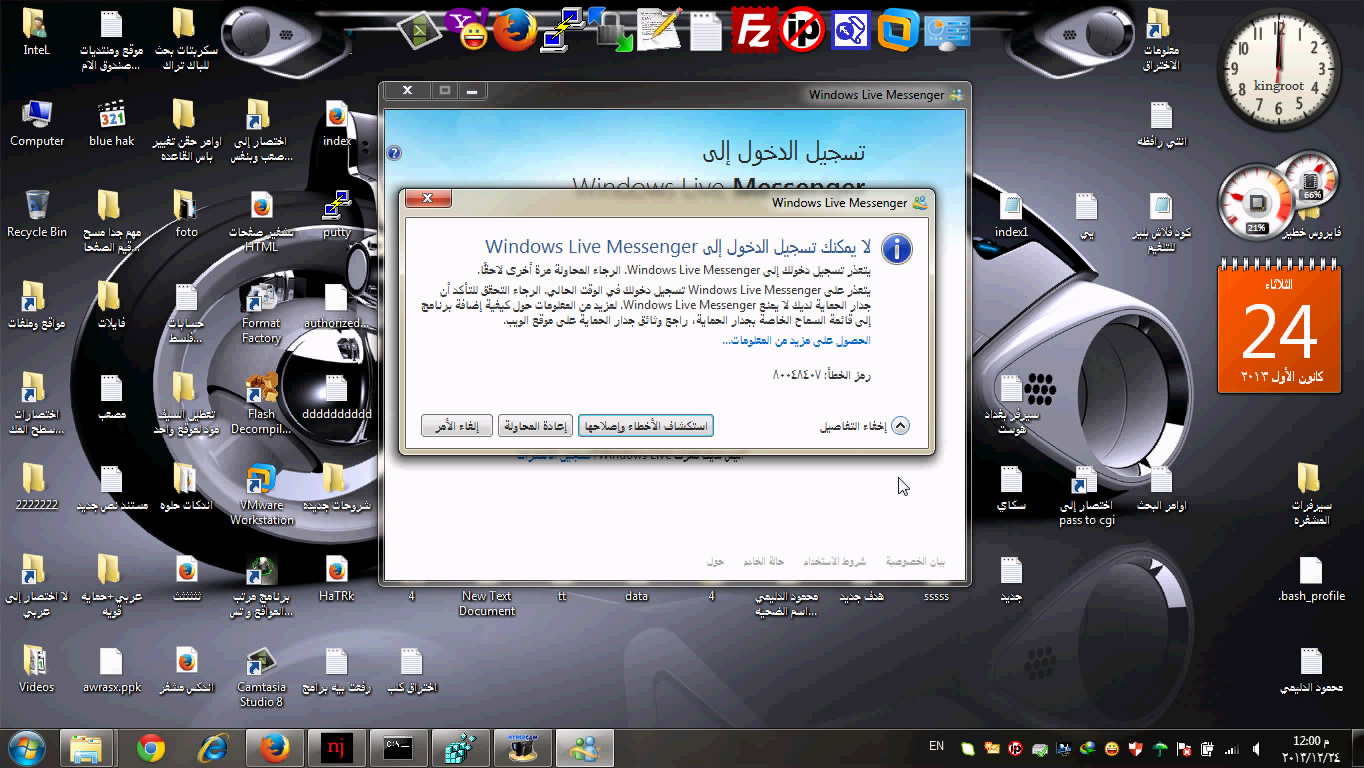The height and width of the screenshot is (768, 1364).
Task: Click the help question mark in Messenger window
Action: coord(394,153)
